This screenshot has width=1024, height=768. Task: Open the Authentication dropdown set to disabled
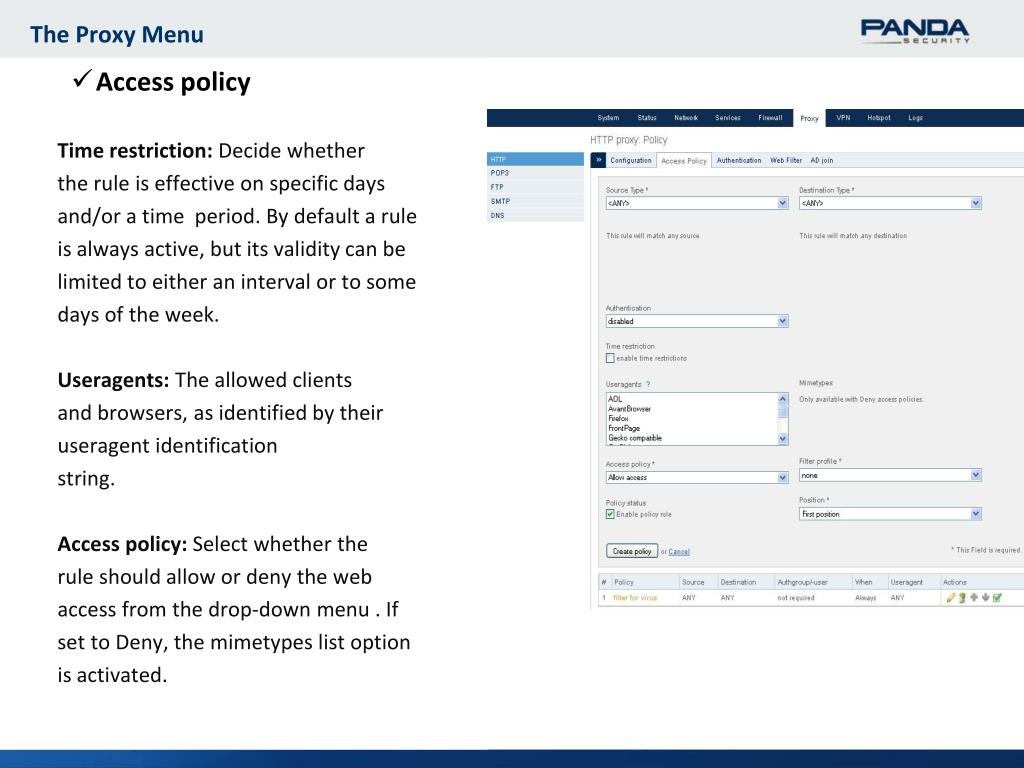click(x=697, y=321)
